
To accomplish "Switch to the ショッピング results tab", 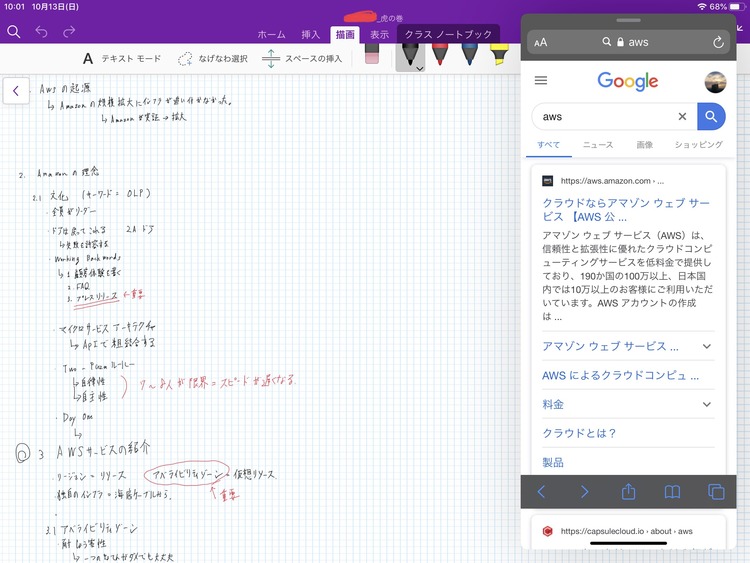I will (698, 144).
